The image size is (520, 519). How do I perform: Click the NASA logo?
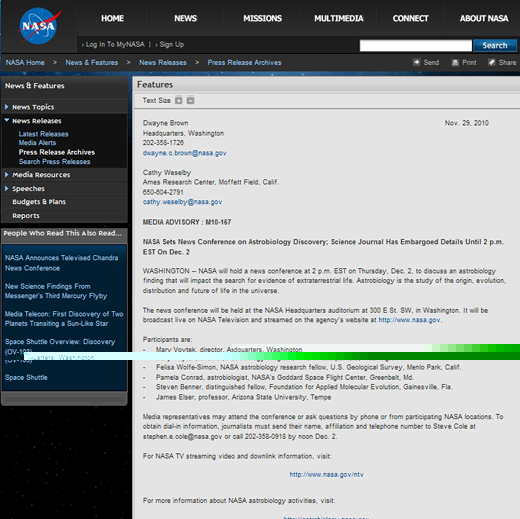(x=39, y=26)
